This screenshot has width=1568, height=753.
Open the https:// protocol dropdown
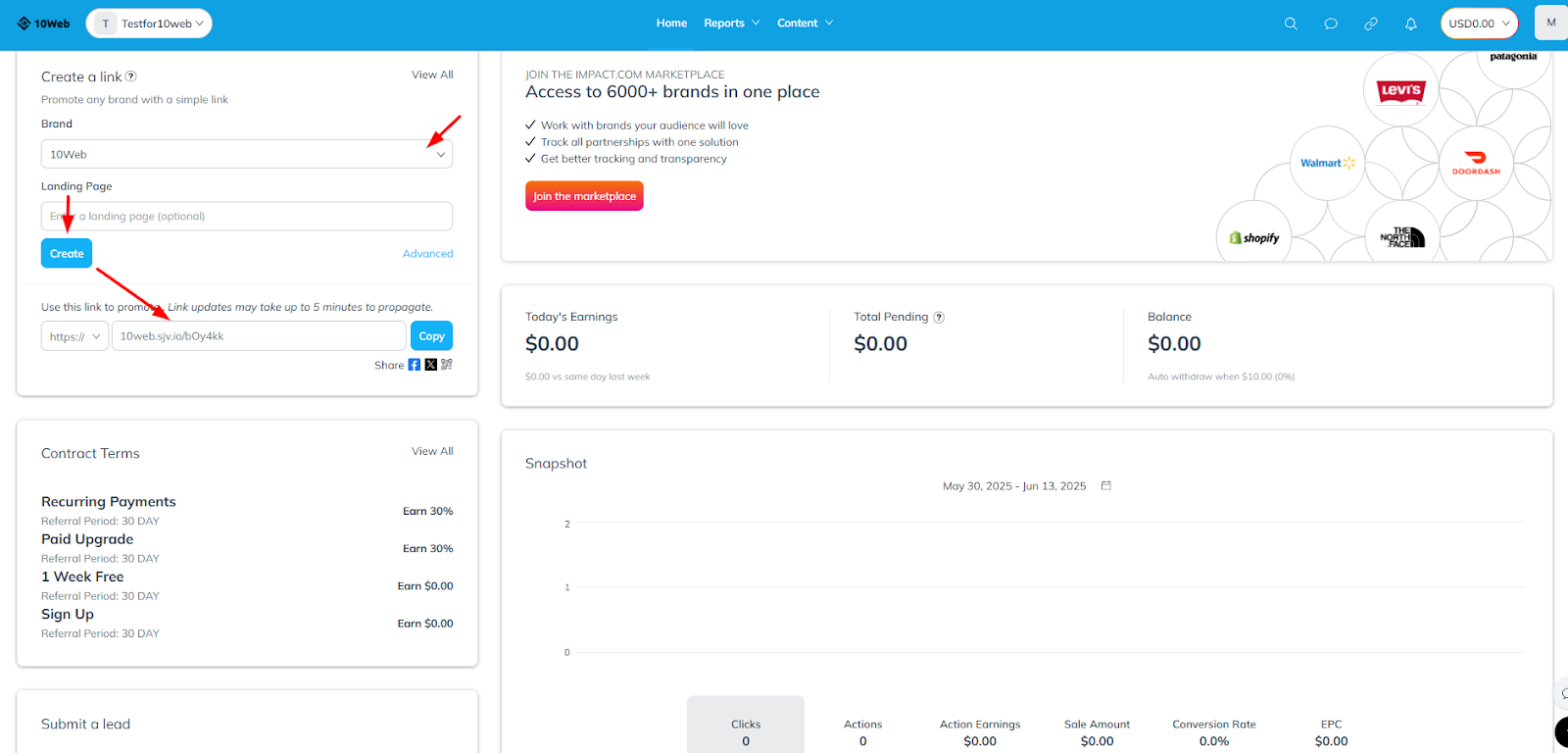coord(74,336)
